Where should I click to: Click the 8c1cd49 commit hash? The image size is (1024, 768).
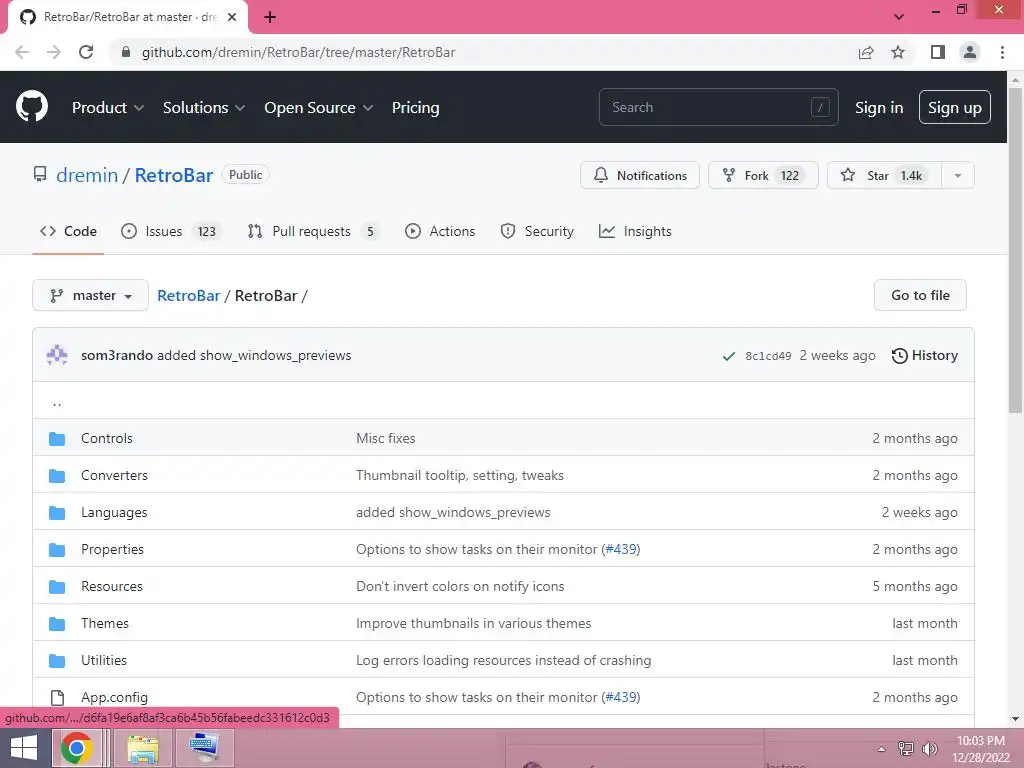coord(768,356)
